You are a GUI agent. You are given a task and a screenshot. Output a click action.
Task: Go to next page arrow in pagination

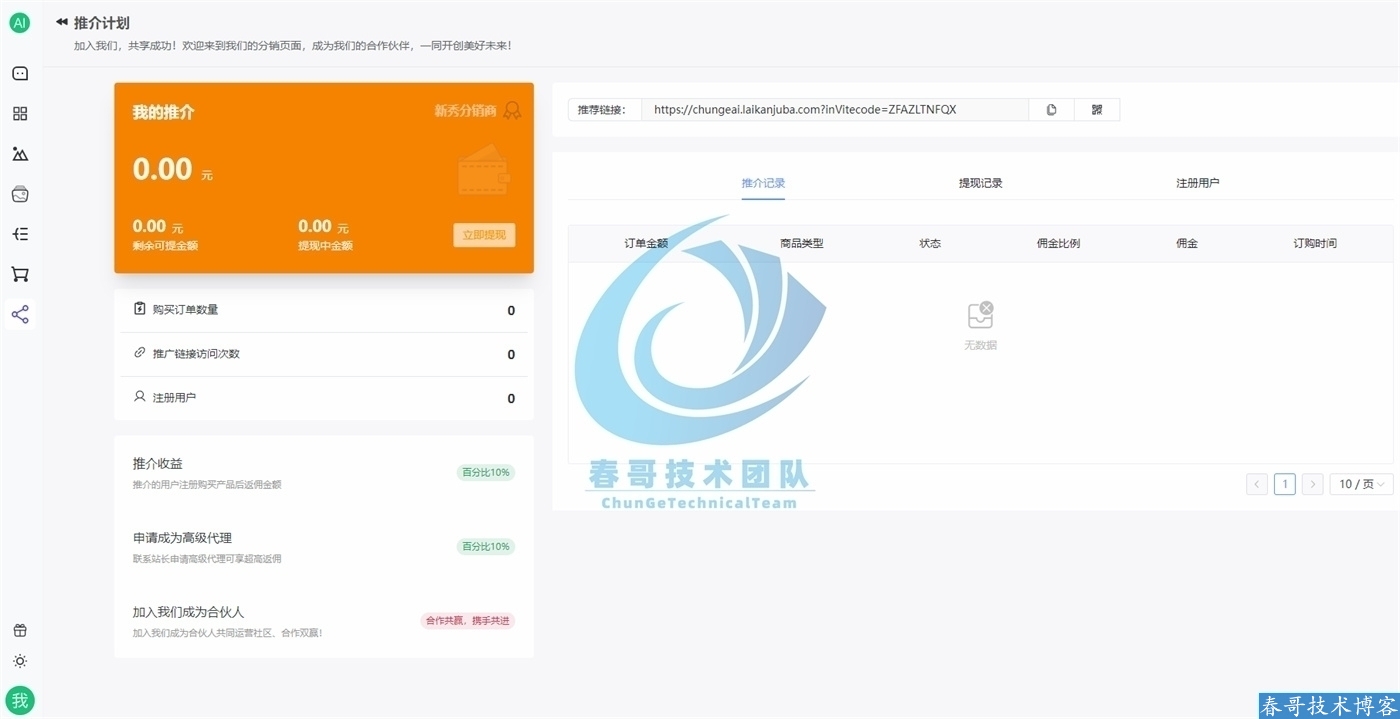tap(1313, 484)
